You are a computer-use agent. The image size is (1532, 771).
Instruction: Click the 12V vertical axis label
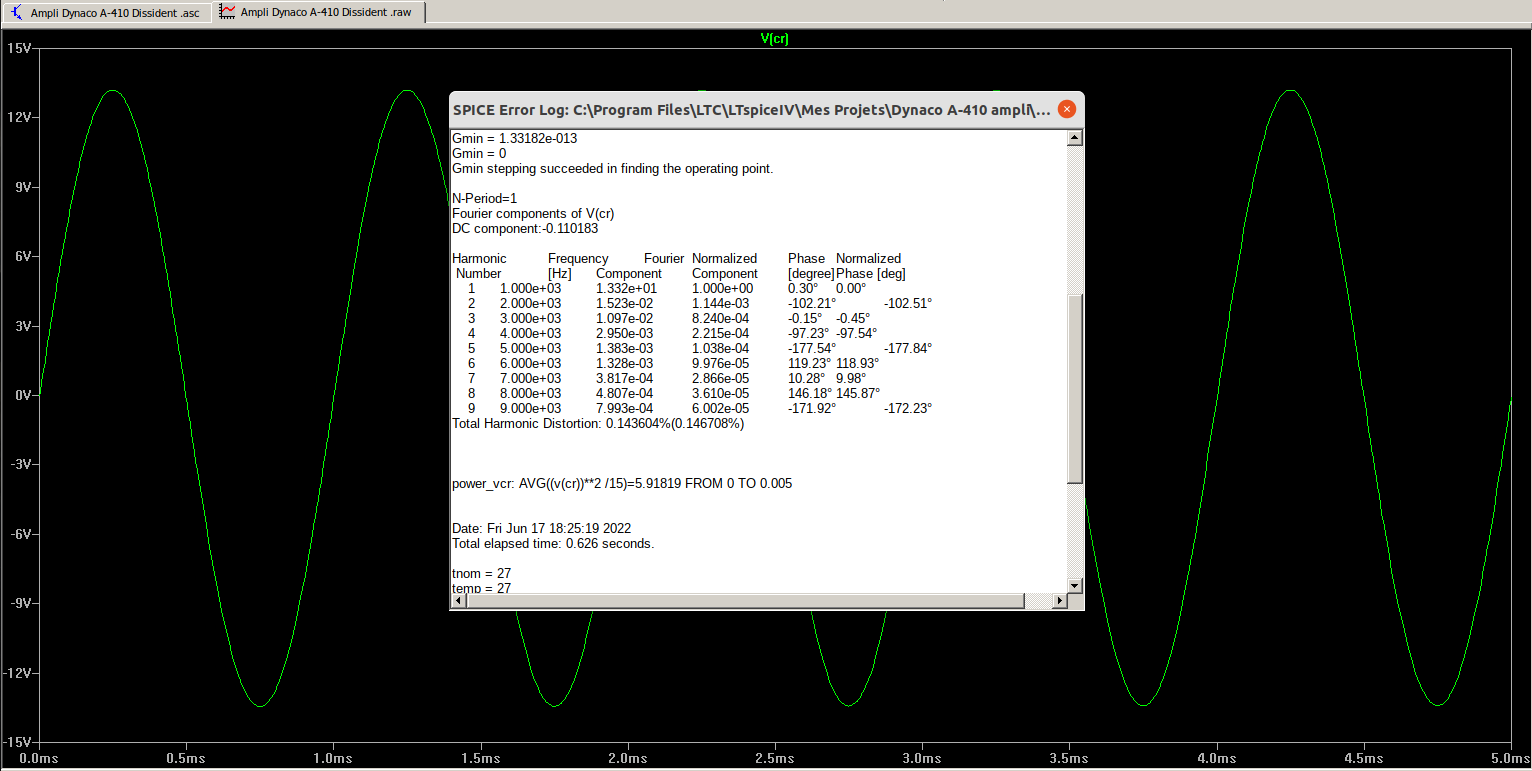(x=18, y=117)
